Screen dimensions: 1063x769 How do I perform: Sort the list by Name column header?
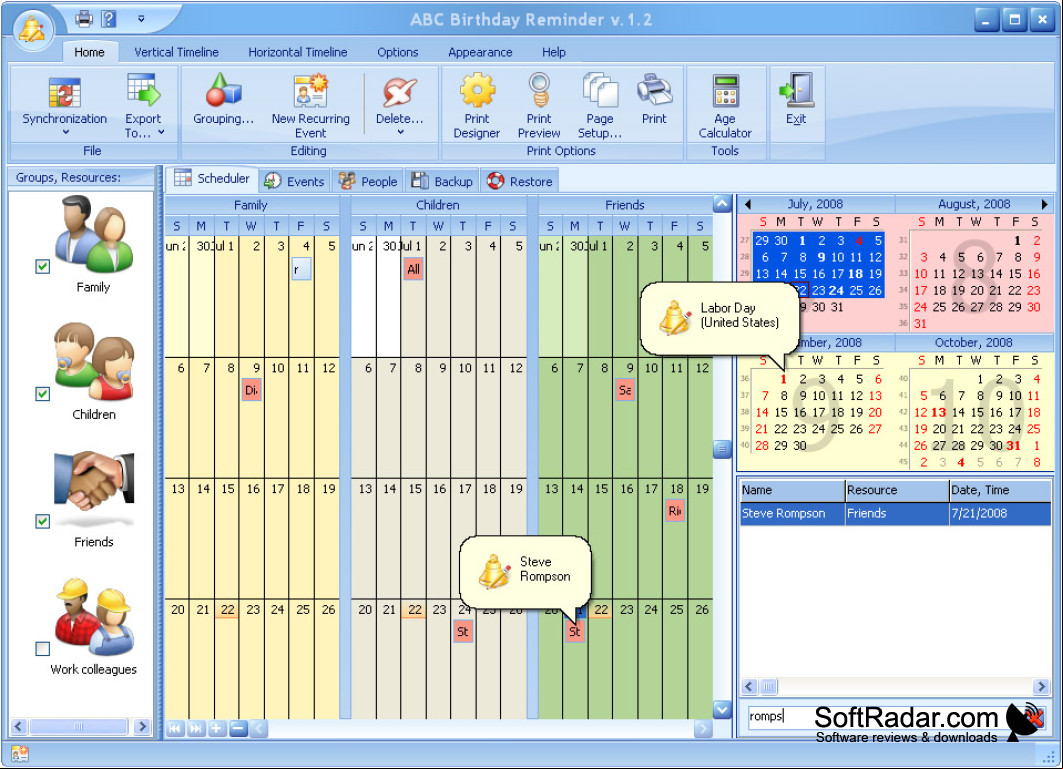point(791,490)
